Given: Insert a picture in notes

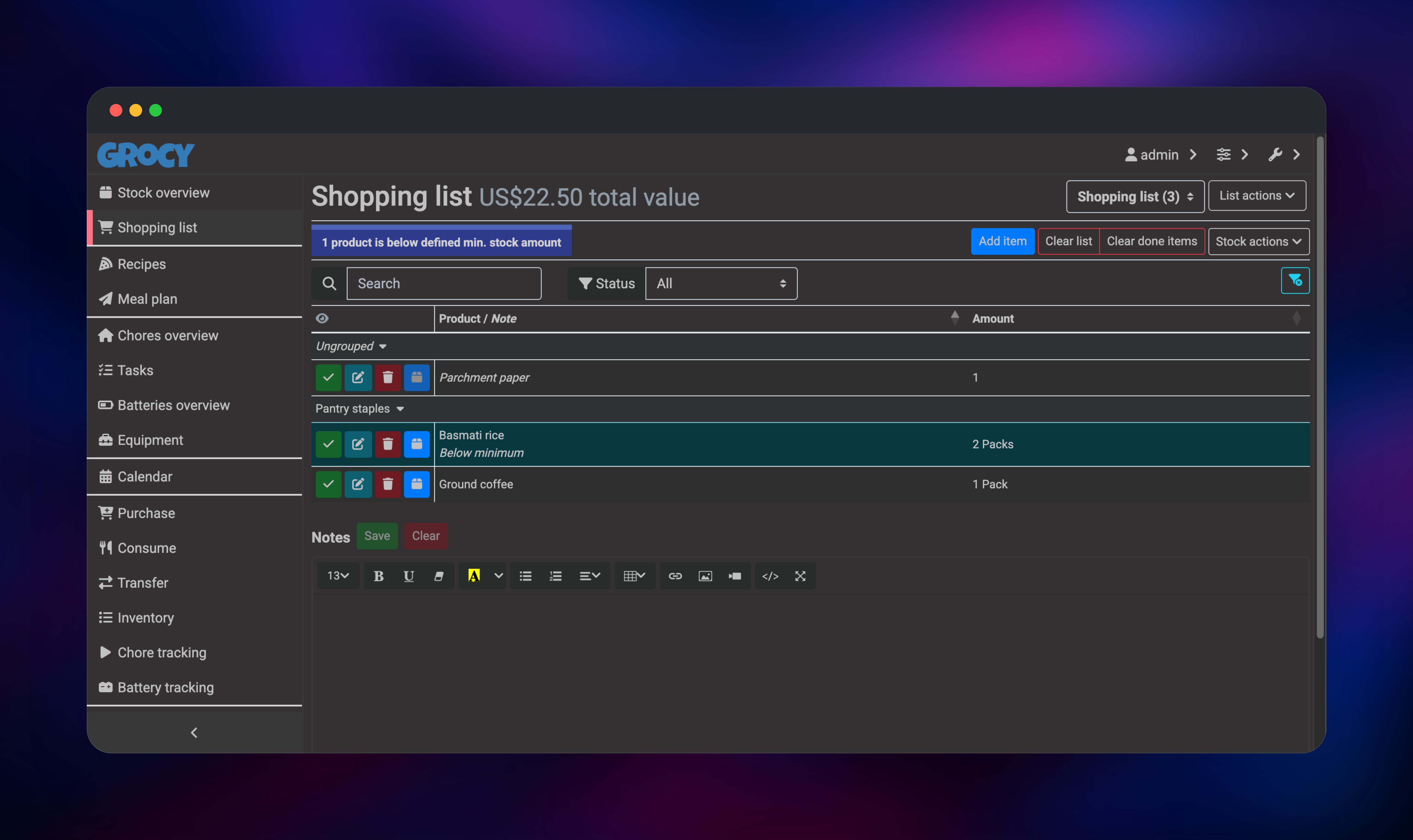Looking at the screenshot, I should [x=705, y=576].
